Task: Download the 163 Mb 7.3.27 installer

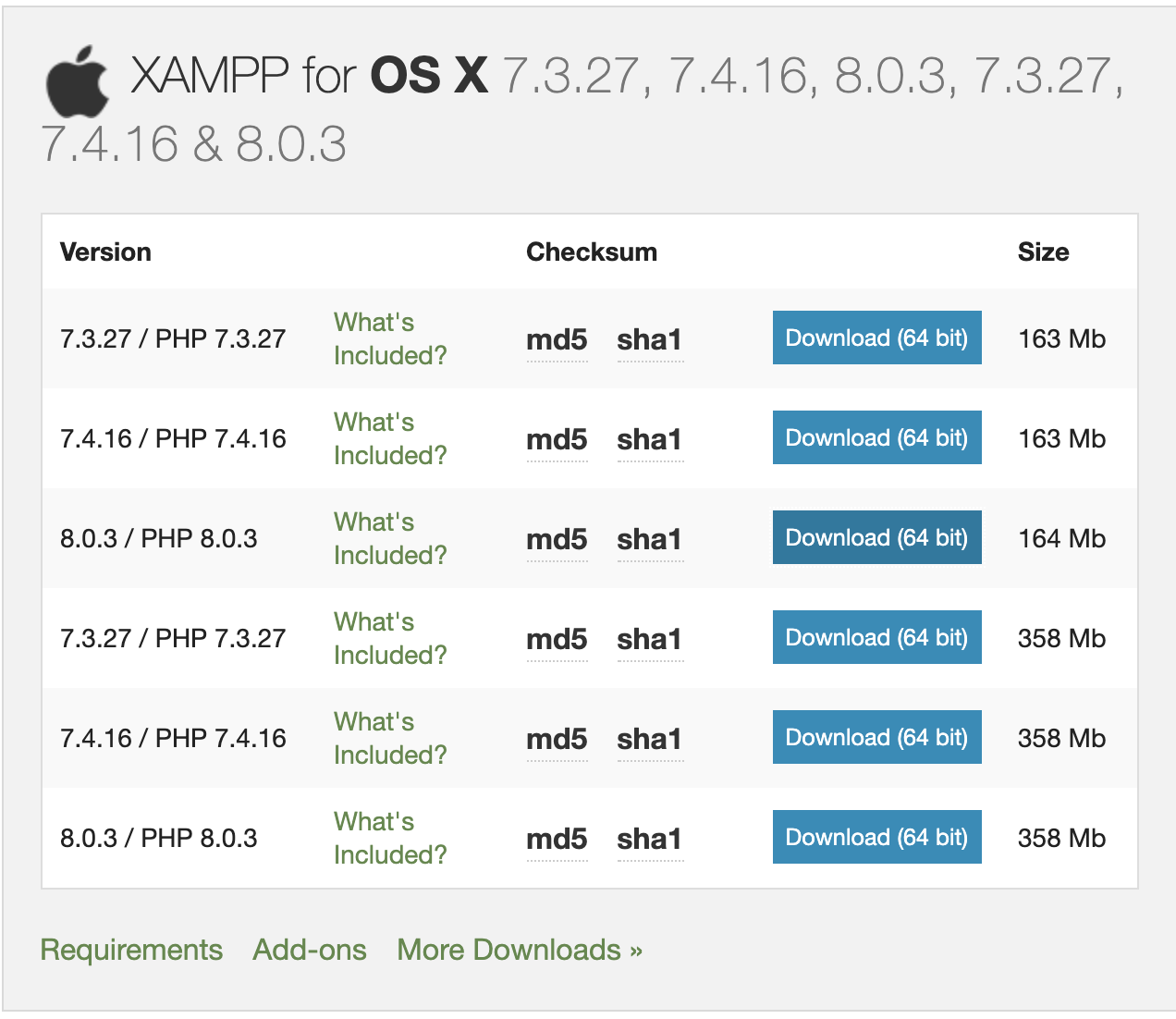Action: coord(876,338)
